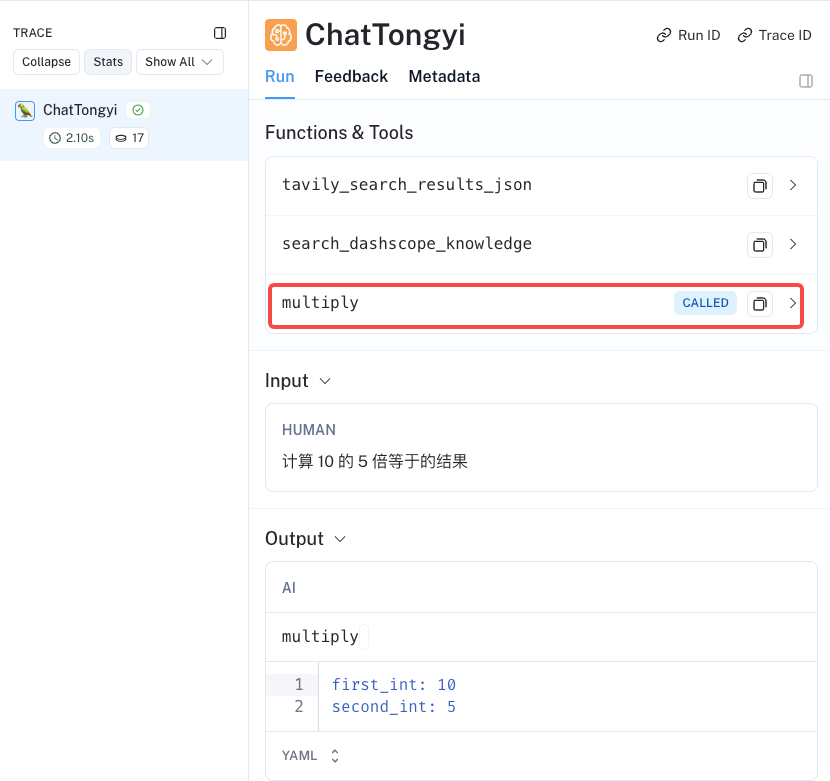Viewport: 830px width, 781px height.
Task: Click the orange ChatTongyi brain icon
Action: (281, 35)
